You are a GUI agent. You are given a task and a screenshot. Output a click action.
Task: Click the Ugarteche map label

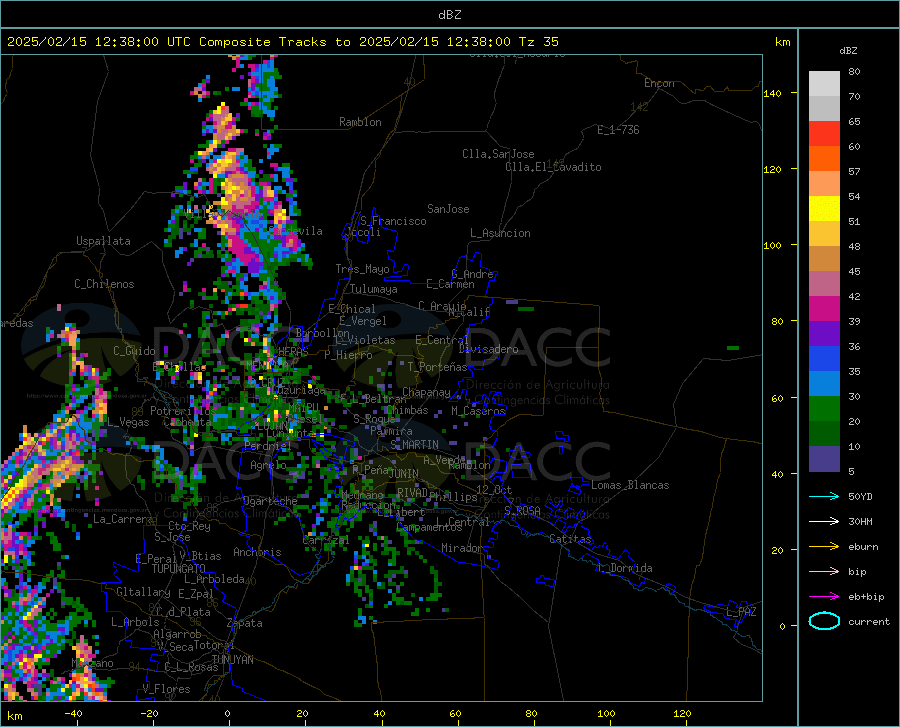point(270,501)
